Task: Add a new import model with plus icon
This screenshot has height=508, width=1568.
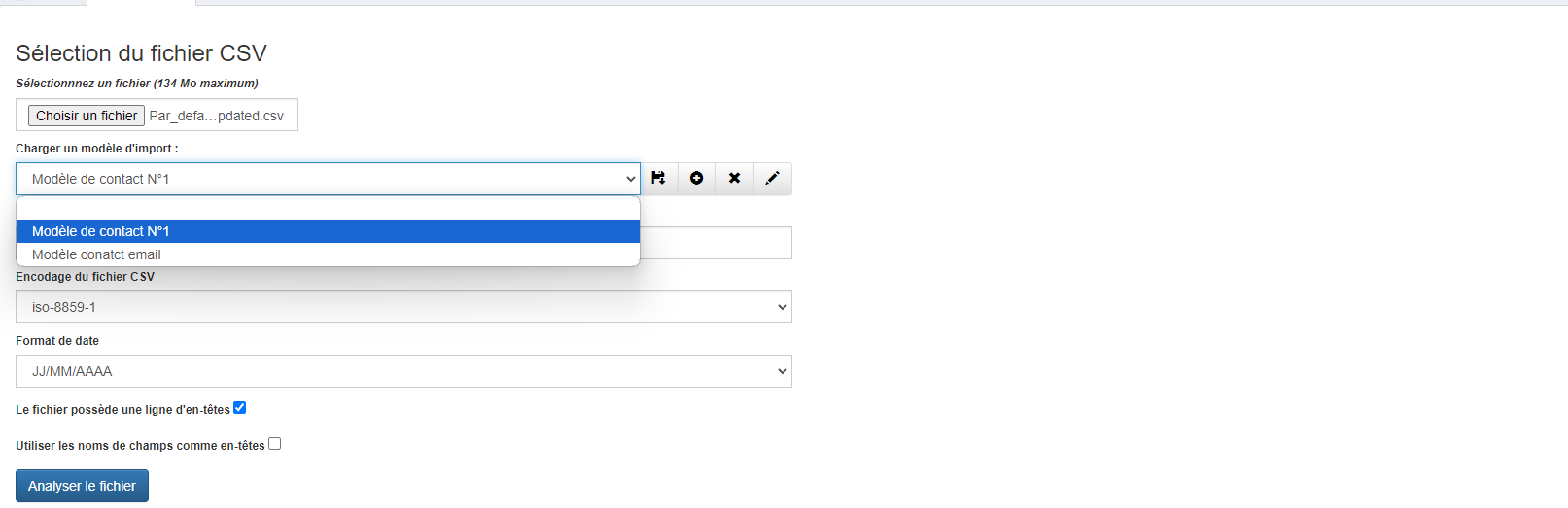Action: pos(696,179)
